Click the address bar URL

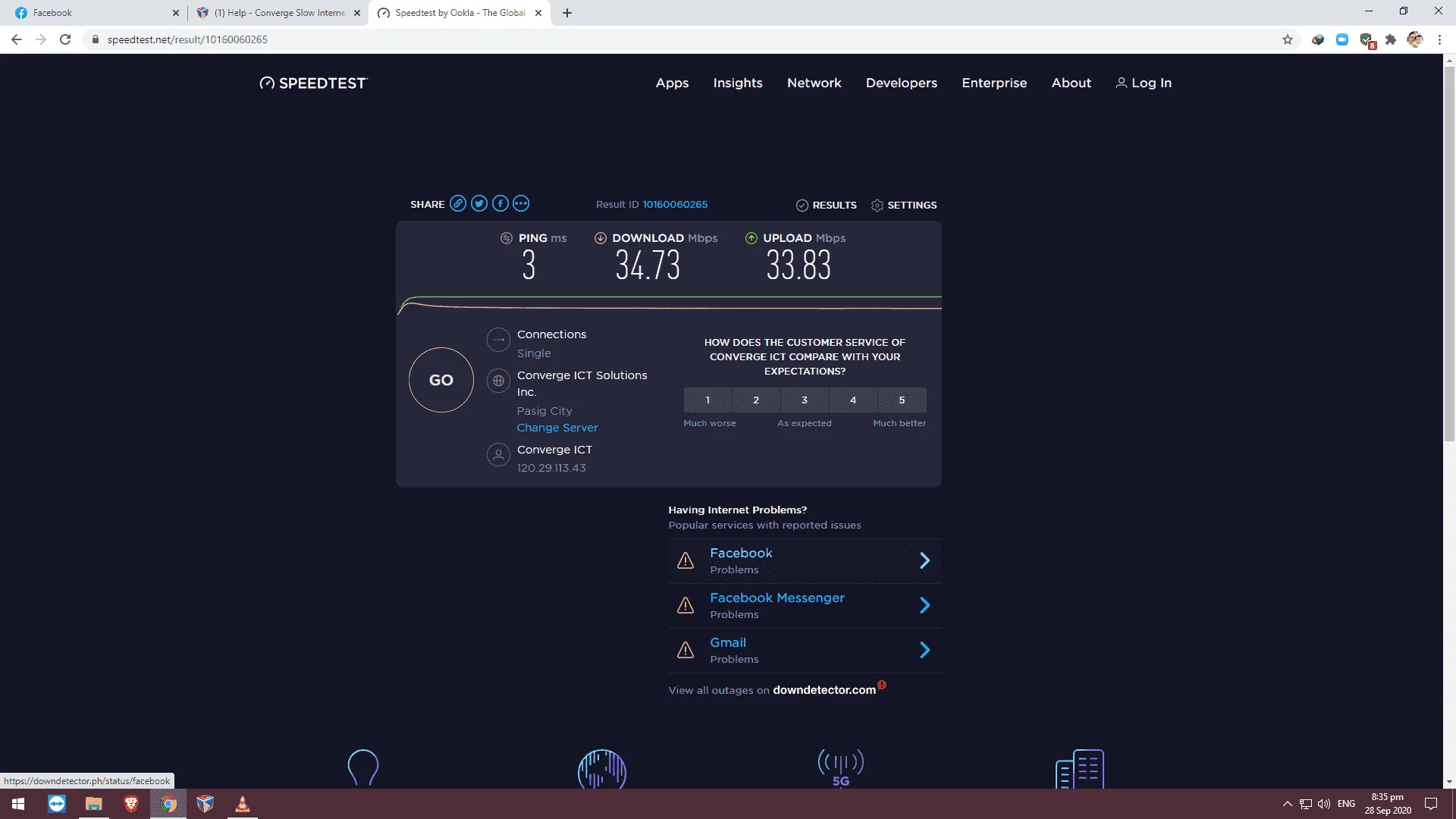187,39
